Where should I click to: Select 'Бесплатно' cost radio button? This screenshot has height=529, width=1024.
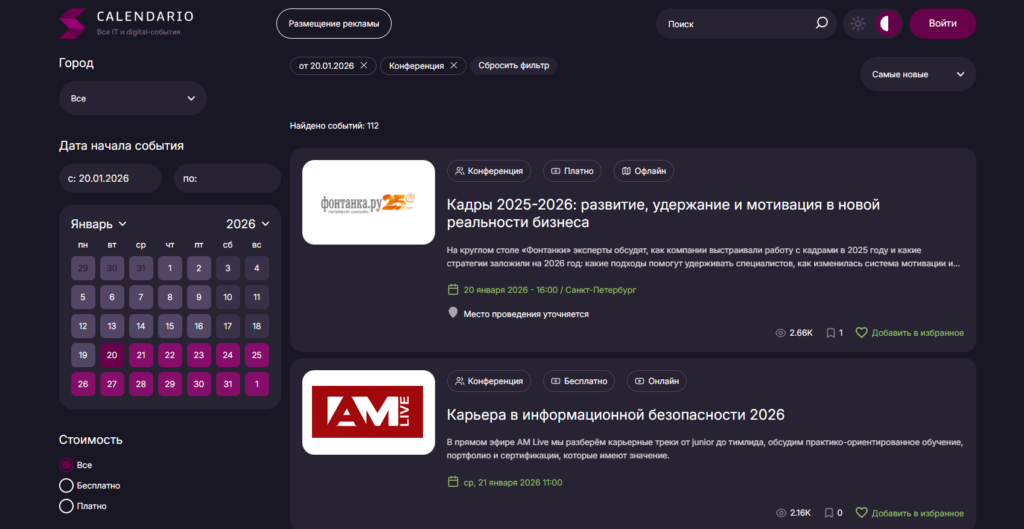[x=66, y=486]
